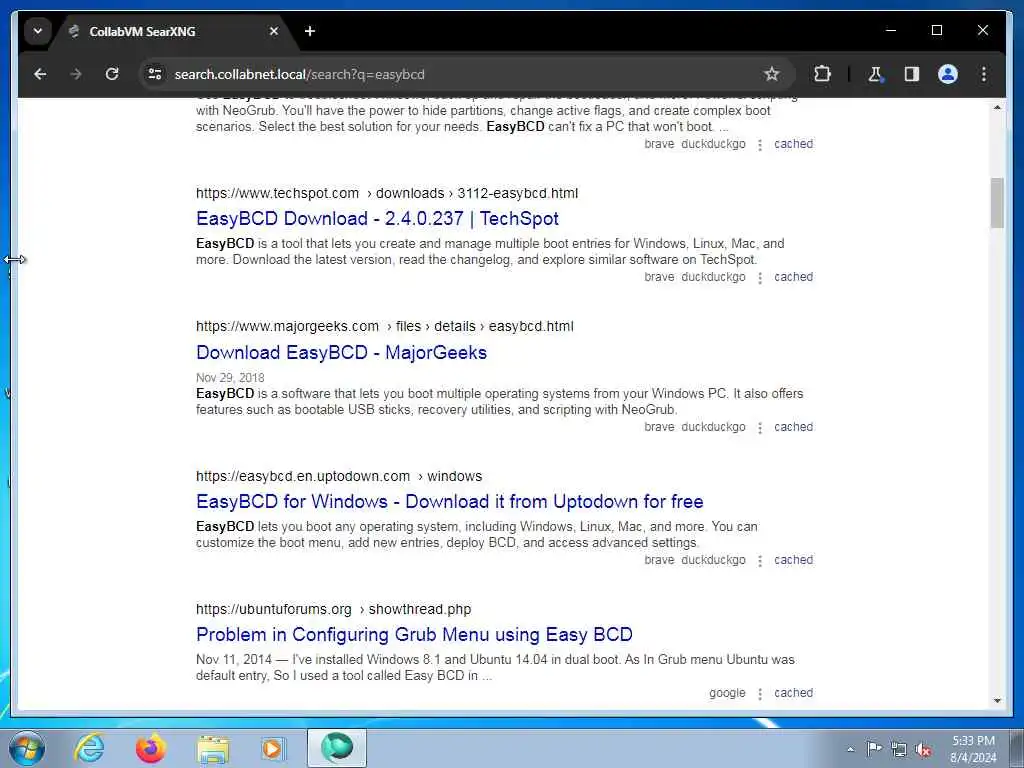The image size is (1024, 768).
Task: Open cached link for MajorGeeks result
Action: click(793, 427)
